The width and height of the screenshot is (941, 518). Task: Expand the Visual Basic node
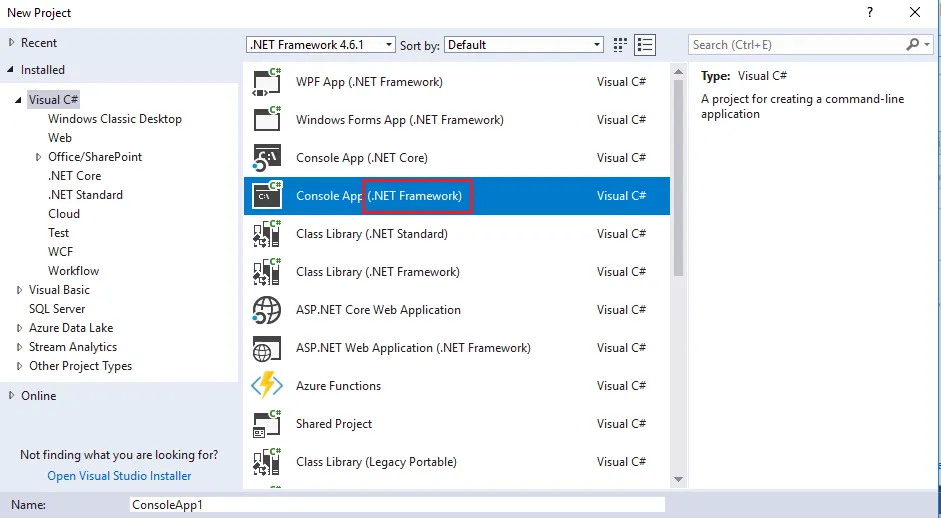pos(19,290)
